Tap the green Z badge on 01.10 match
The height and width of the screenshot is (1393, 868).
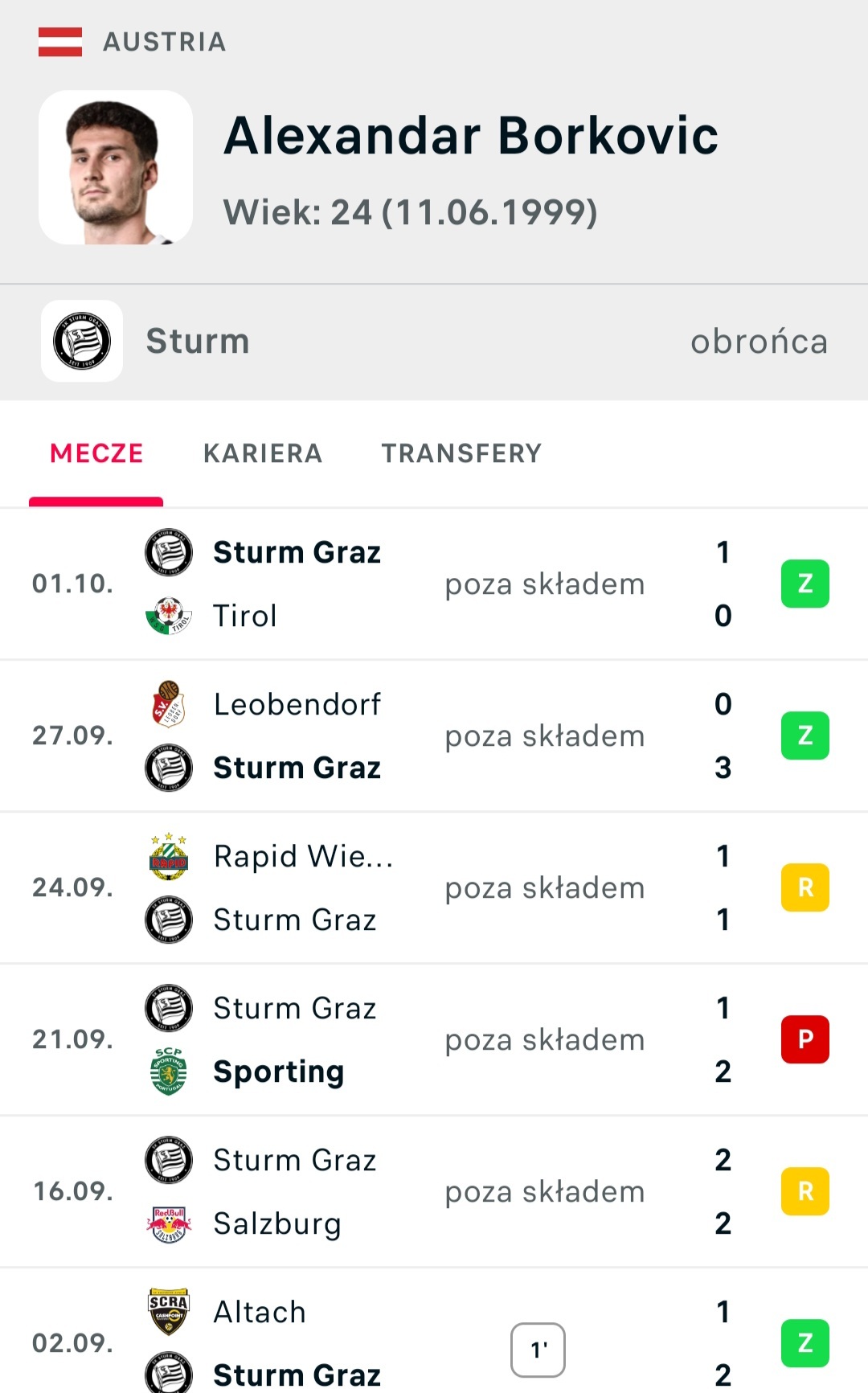805,584
